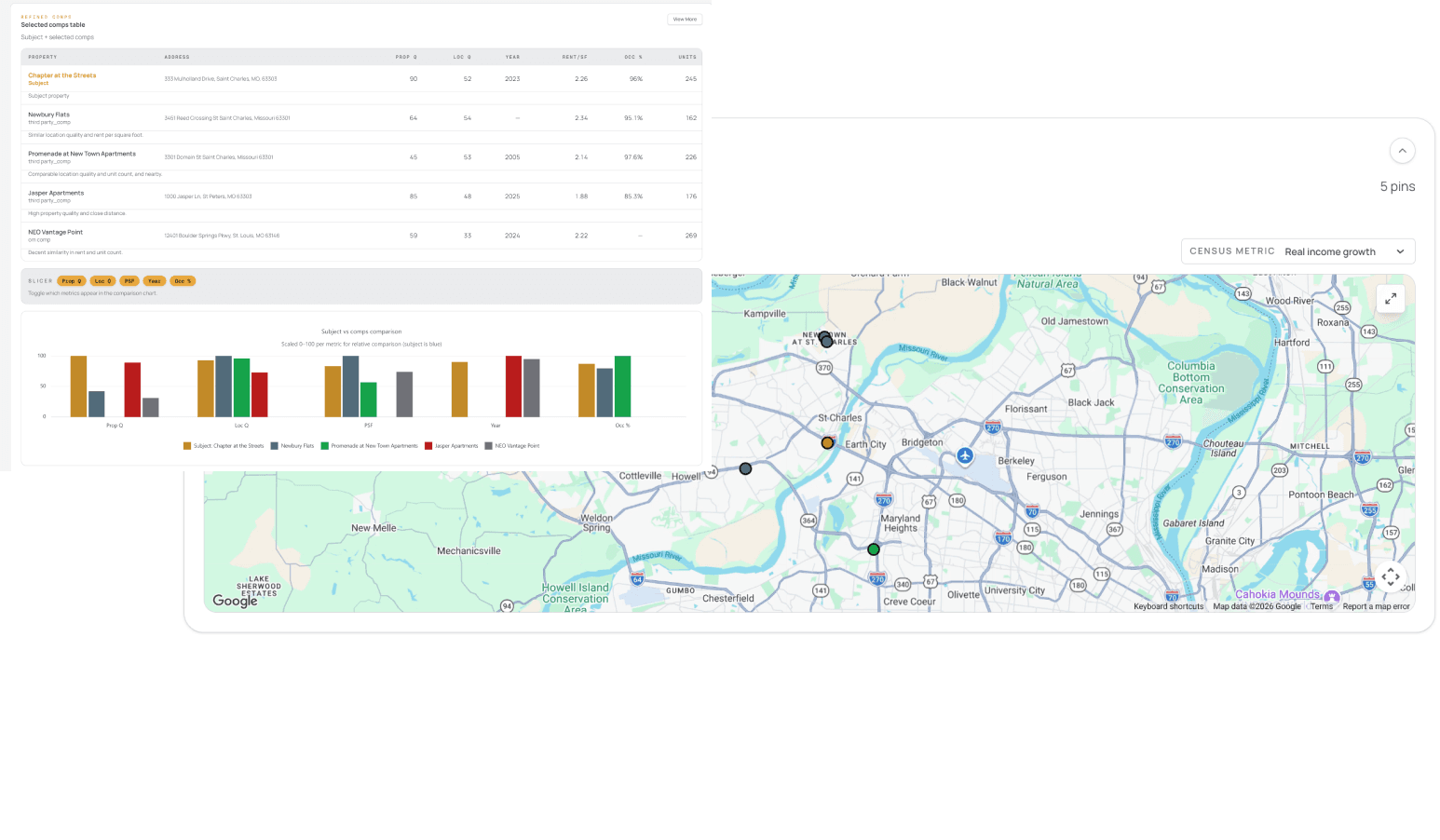Screen dimensions: 1440x840
Task: Click the 269 units value
Action: (691, 236)
